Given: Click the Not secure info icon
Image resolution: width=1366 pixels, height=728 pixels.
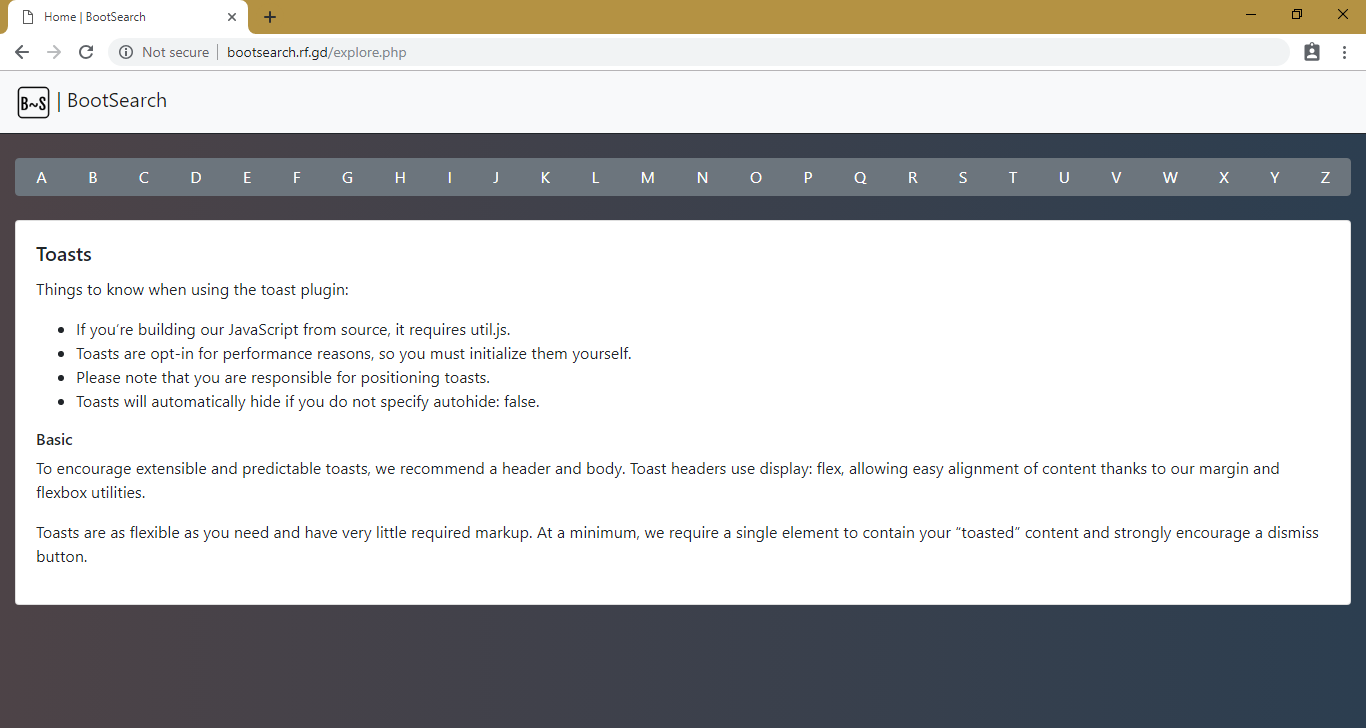Looking at the screenshot, I should [126, 52].
